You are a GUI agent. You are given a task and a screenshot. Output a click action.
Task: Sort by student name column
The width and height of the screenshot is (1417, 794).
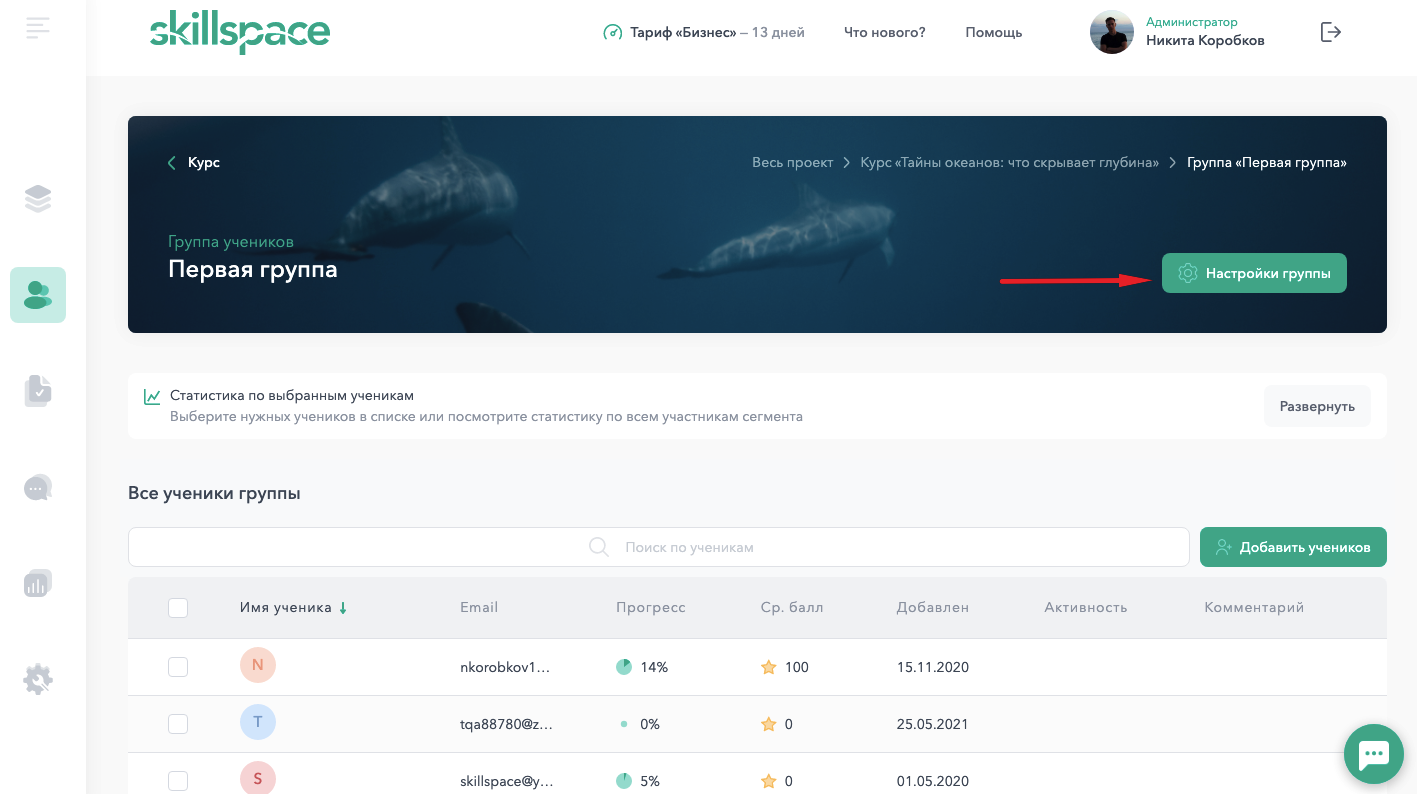pos(293,607)
